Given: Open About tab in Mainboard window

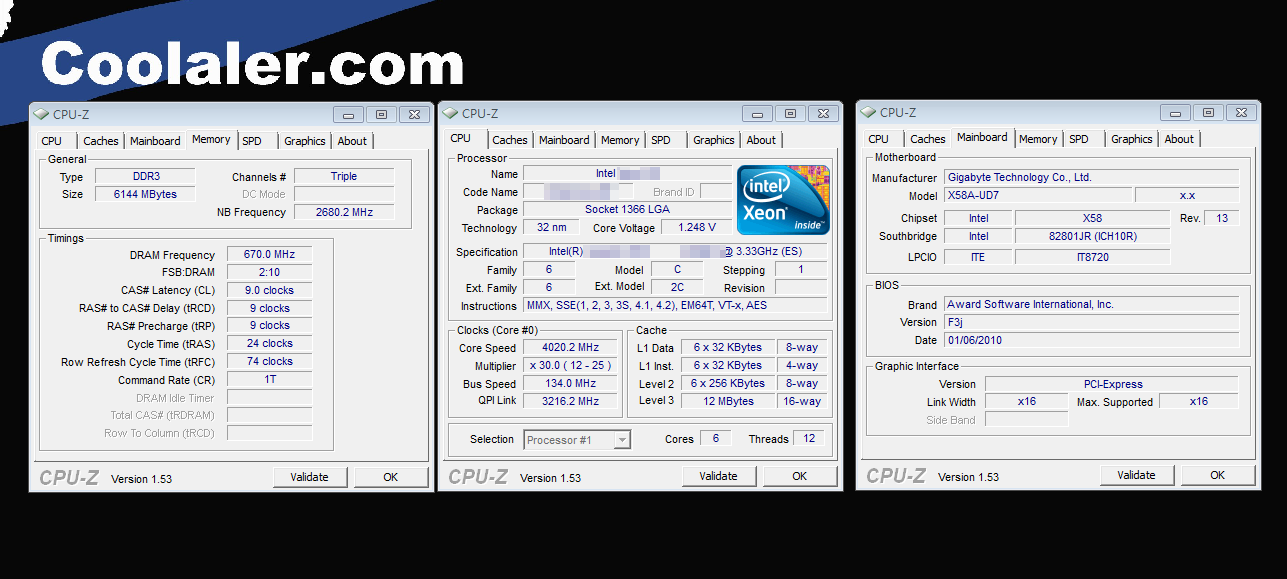Looking at the screenshot, I should (1179, 139).
